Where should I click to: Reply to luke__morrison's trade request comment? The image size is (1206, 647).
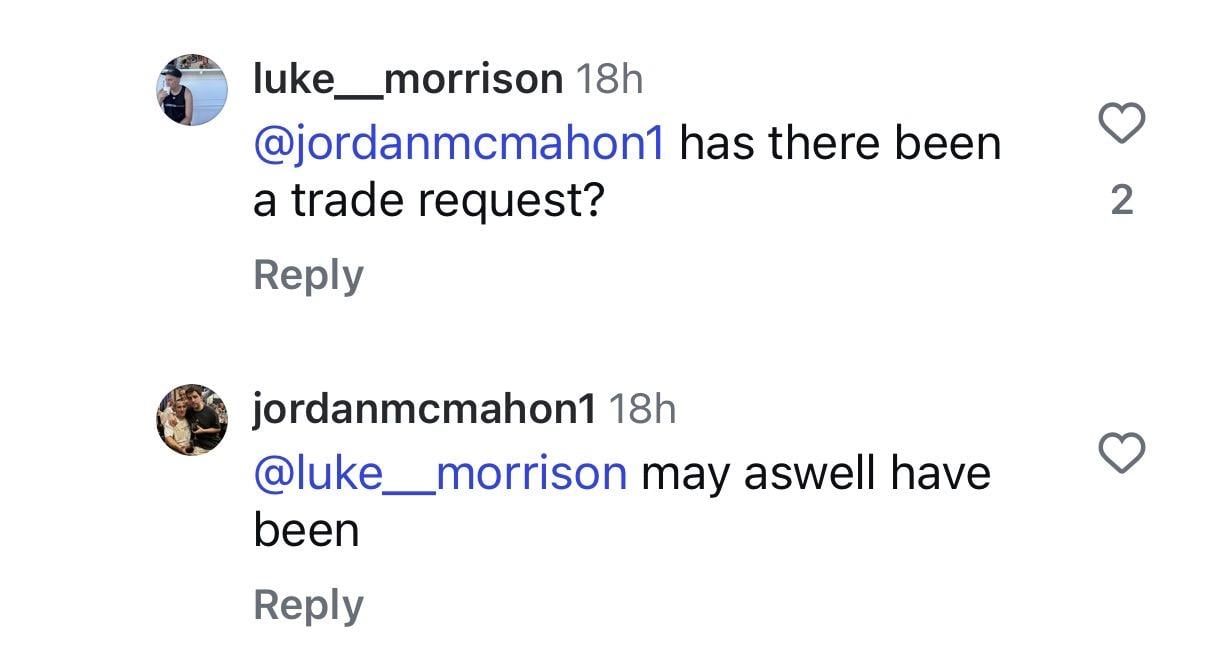[308, 275]
